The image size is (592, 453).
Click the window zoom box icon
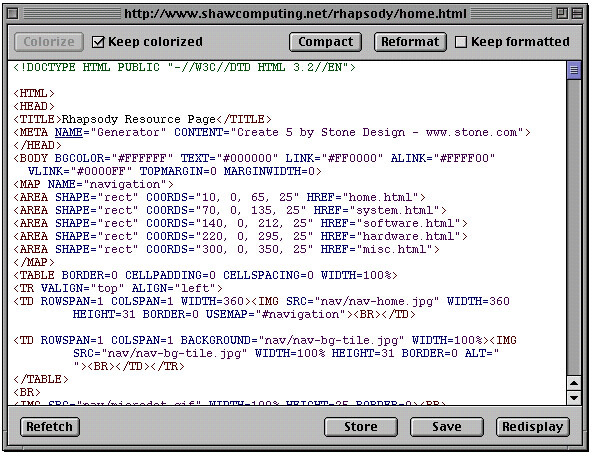pyautogui.click(x=562, y=14)
